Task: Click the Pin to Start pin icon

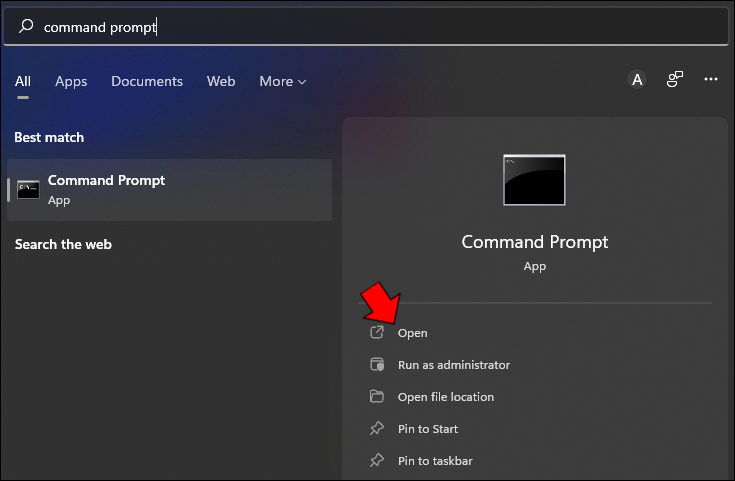Action: [377, 429]
